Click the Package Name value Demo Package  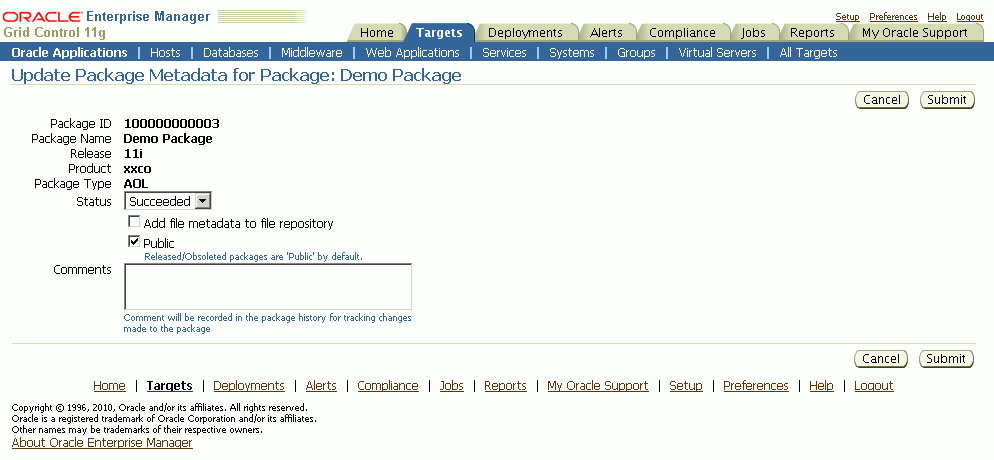click(x=168, y=139)
